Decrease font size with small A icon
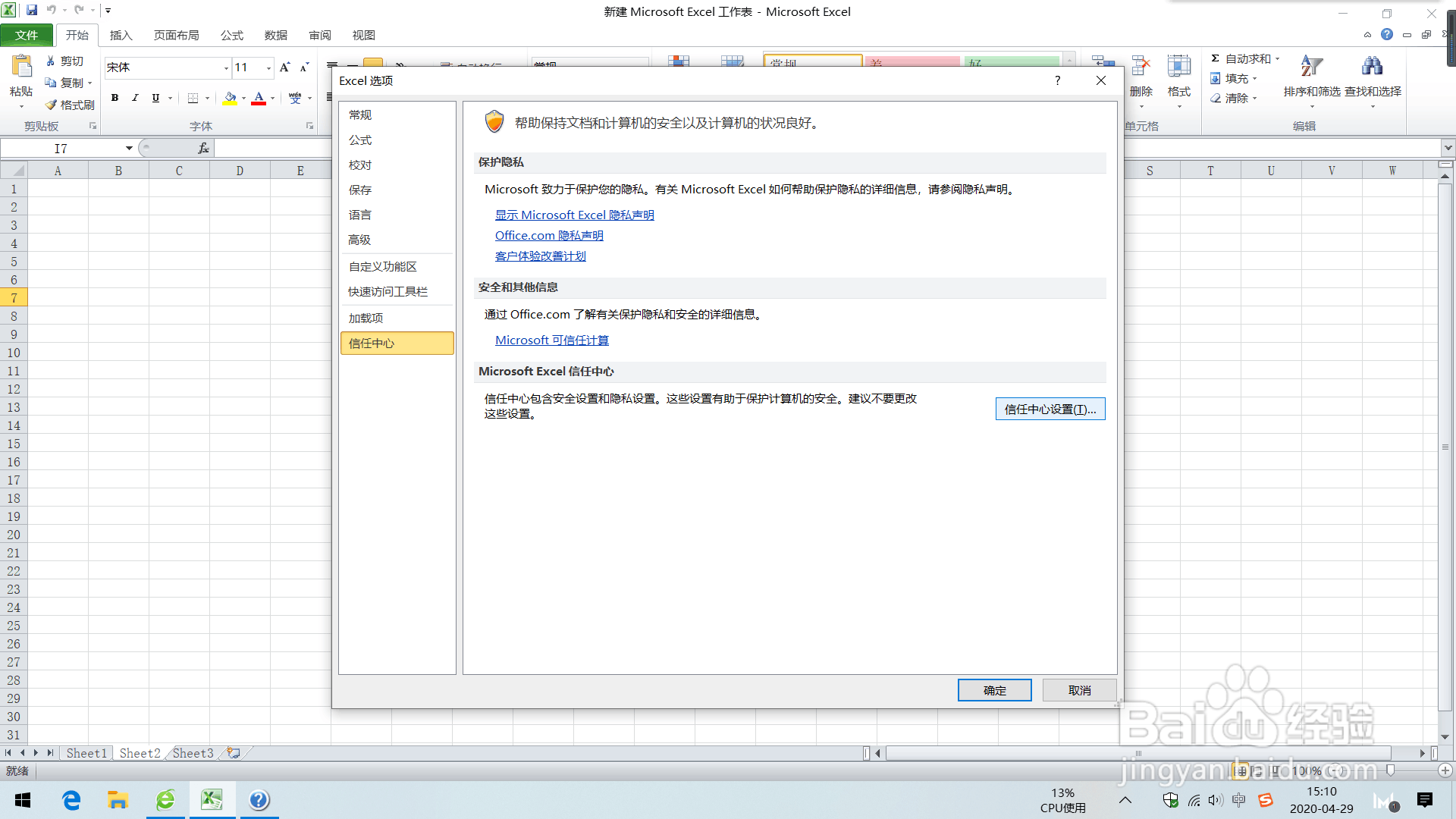The height and width of the screenshot is (819, 1456). [x=304, y=67]
